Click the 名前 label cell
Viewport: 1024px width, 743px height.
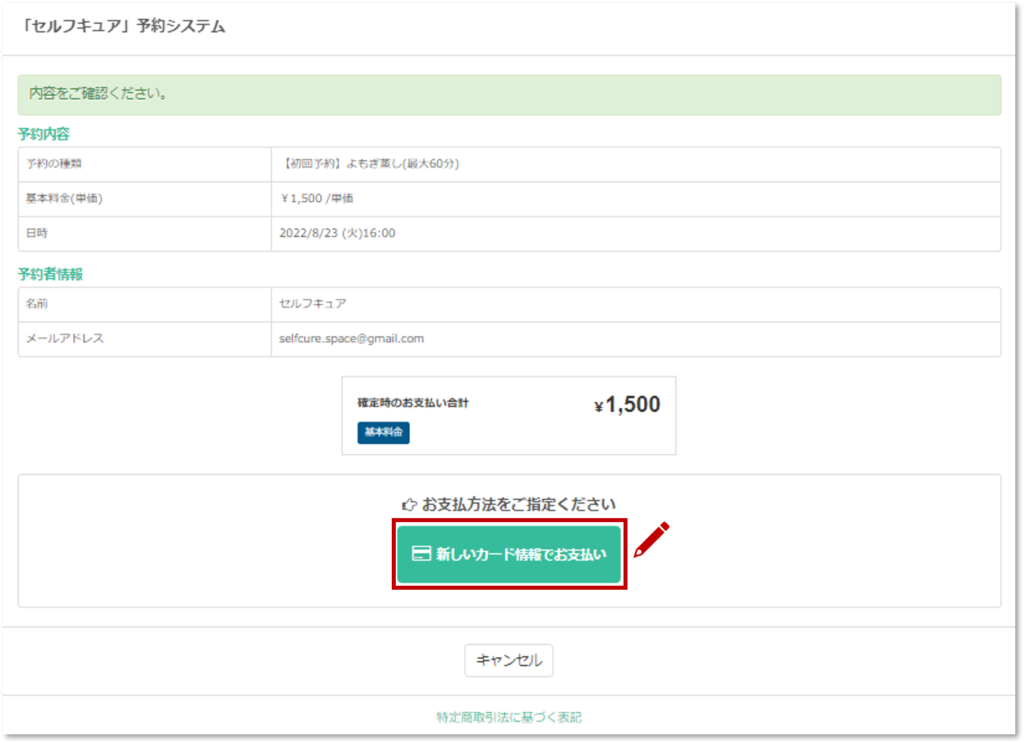point(145,304)
